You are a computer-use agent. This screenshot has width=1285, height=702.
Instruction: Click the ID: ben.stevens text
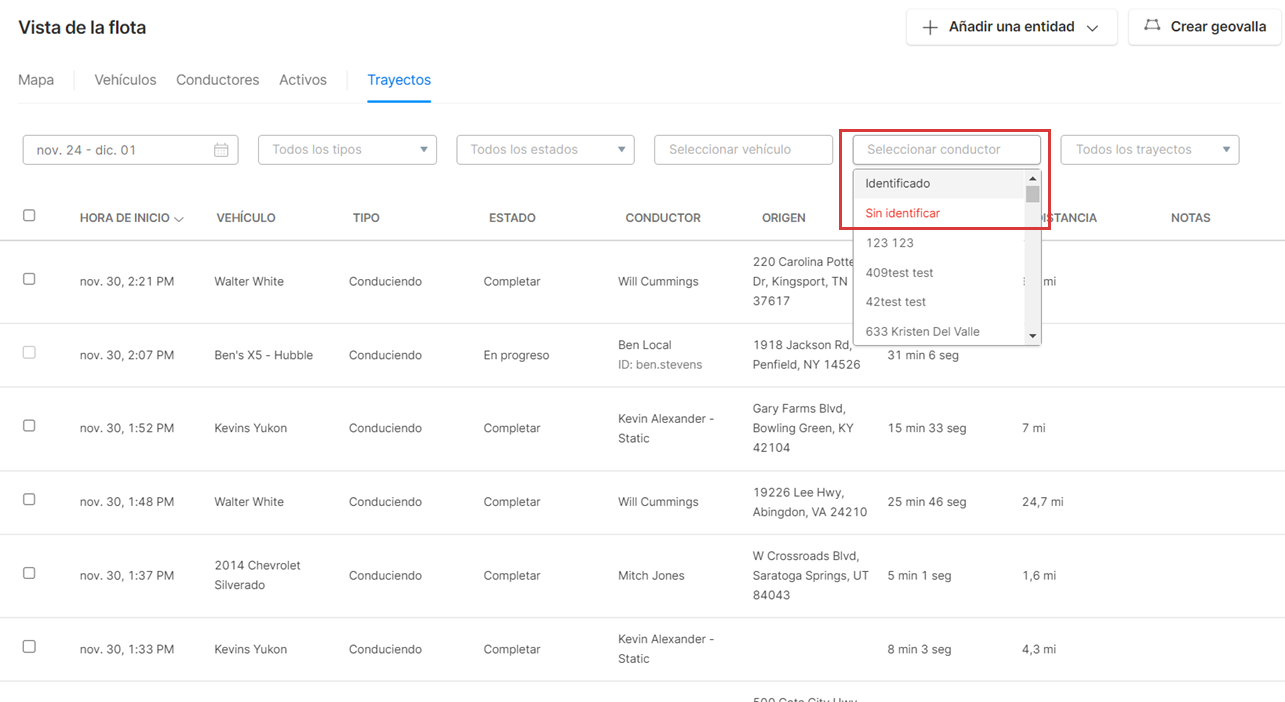tap(660, 365)
